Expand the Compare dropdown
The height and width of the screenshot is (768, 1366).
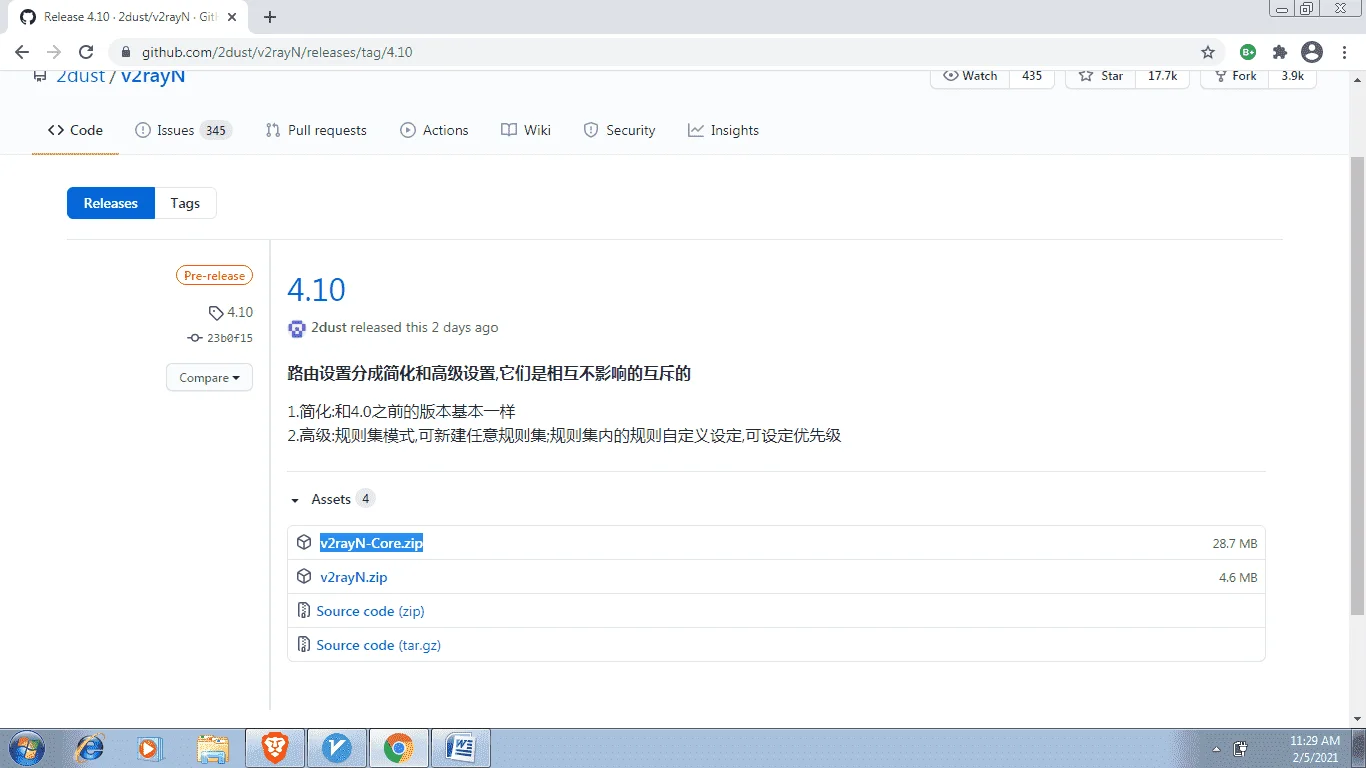(x=209, y=378)
